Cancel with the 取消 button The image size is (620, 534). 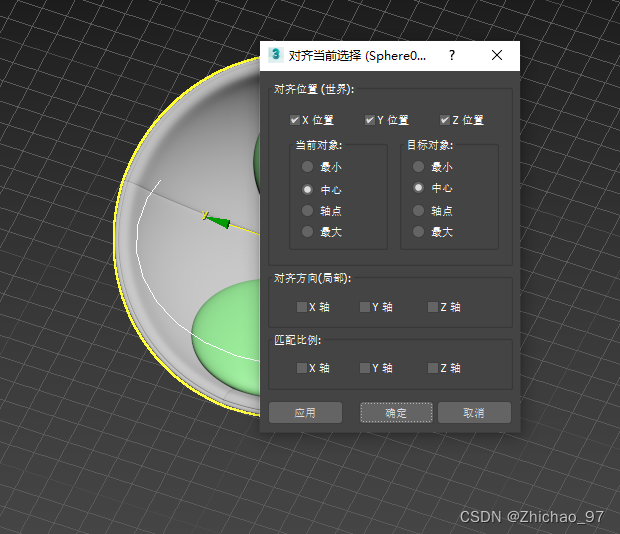(x=474, y=413)
